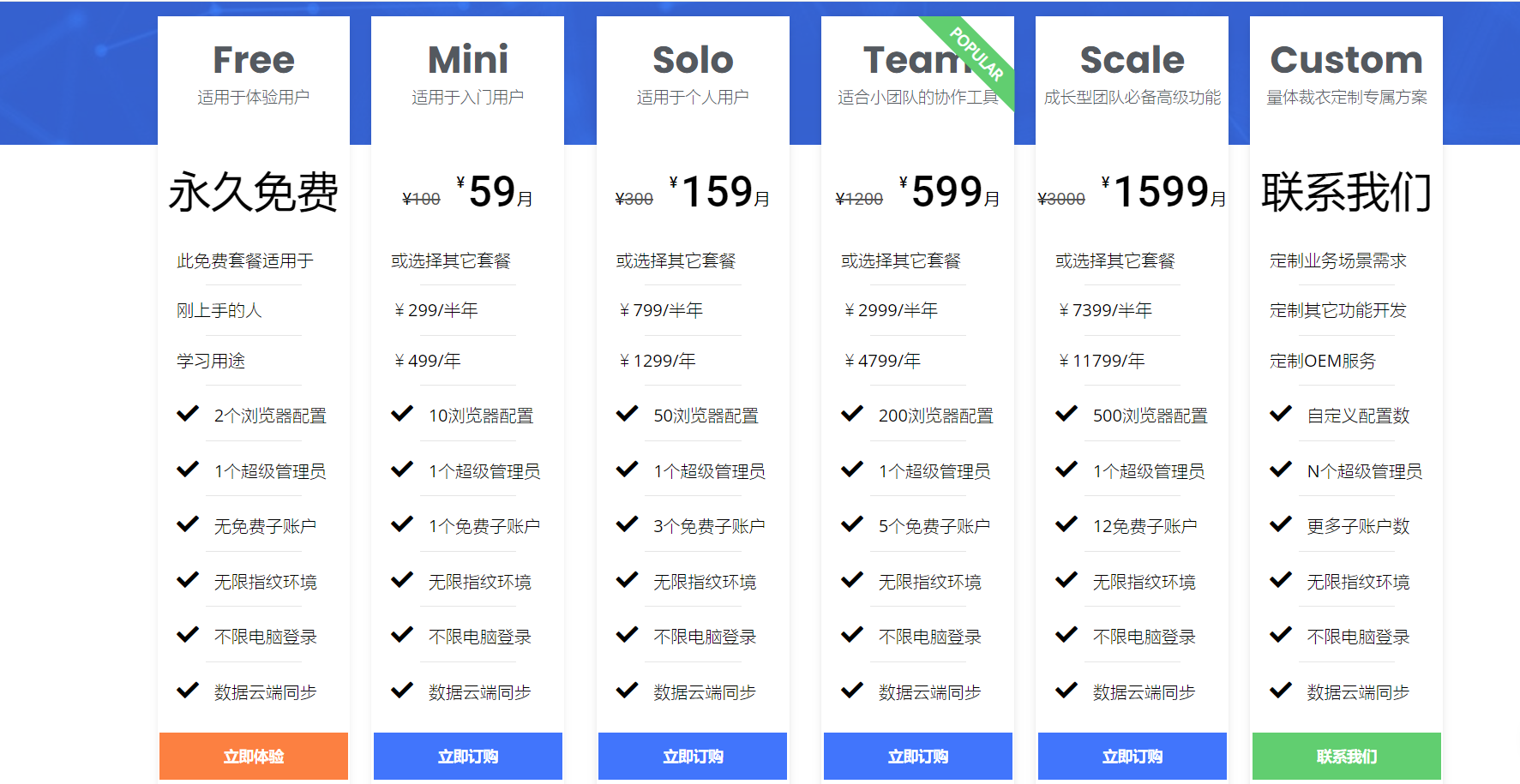Click checkmark beside 自定义配置数 in Custom

1281,414
